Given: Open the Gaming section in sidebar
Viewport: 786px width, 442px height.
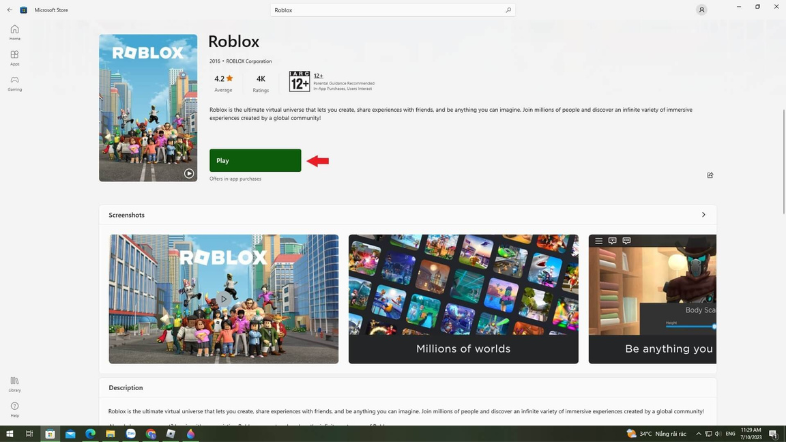Looking at the screenshot, I should 14,82.
